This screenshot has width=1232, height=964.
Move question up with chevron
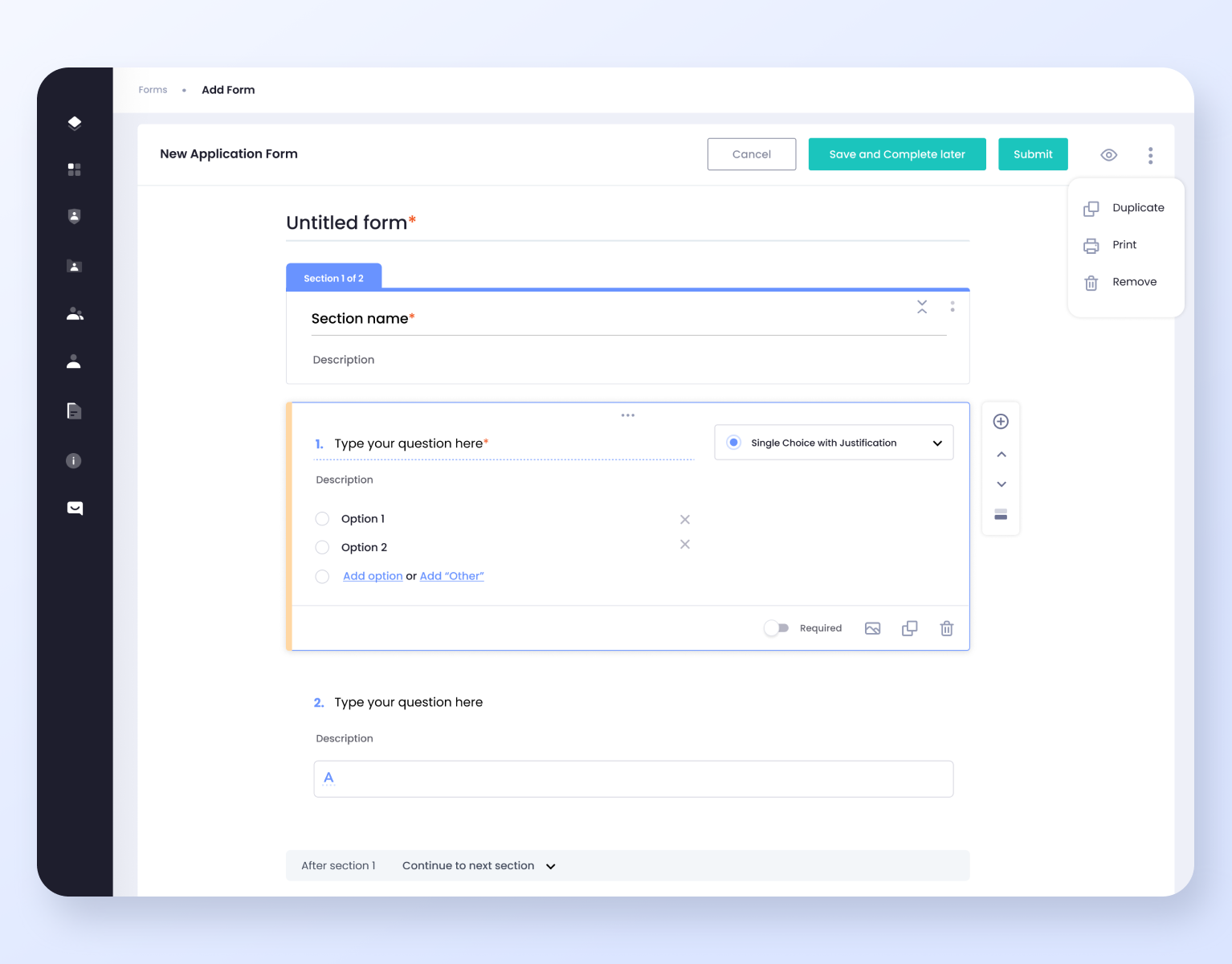pos(1002,455)
